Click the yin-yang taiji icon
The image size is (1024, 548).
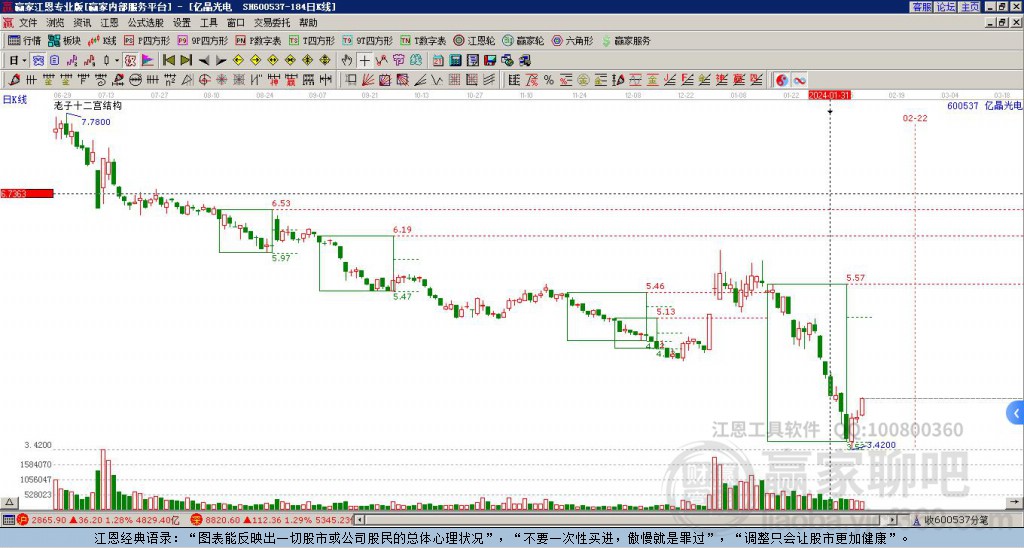click(x=782, y=80)
